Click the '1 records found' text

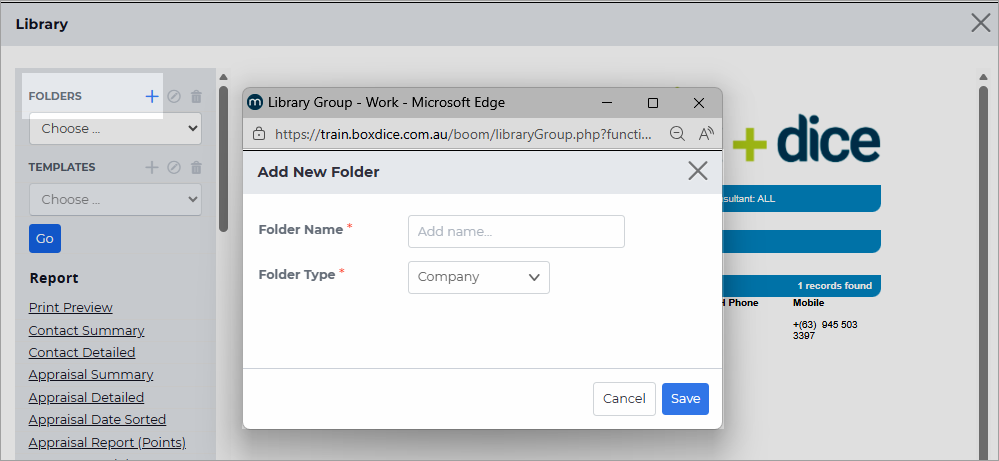tap(835, 286)
